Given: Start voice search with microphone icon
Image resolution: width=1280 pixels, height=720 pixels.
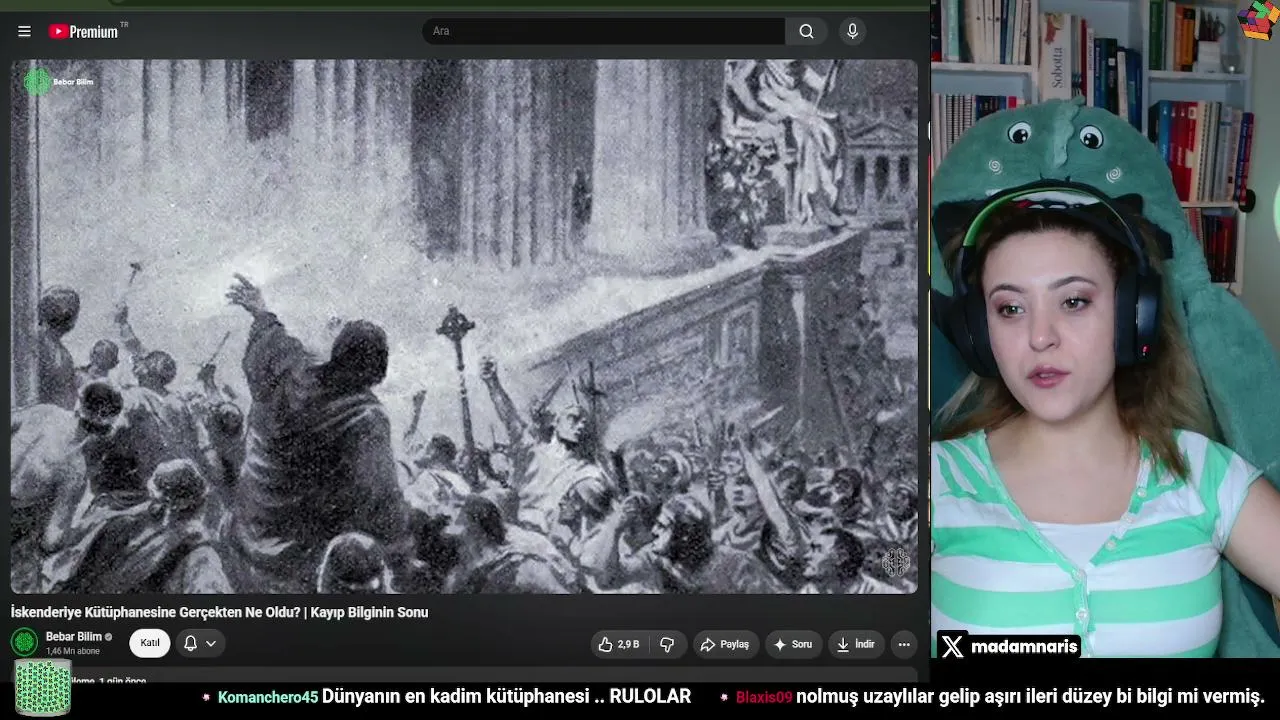Looking at the screenshot, I should 852,31.
